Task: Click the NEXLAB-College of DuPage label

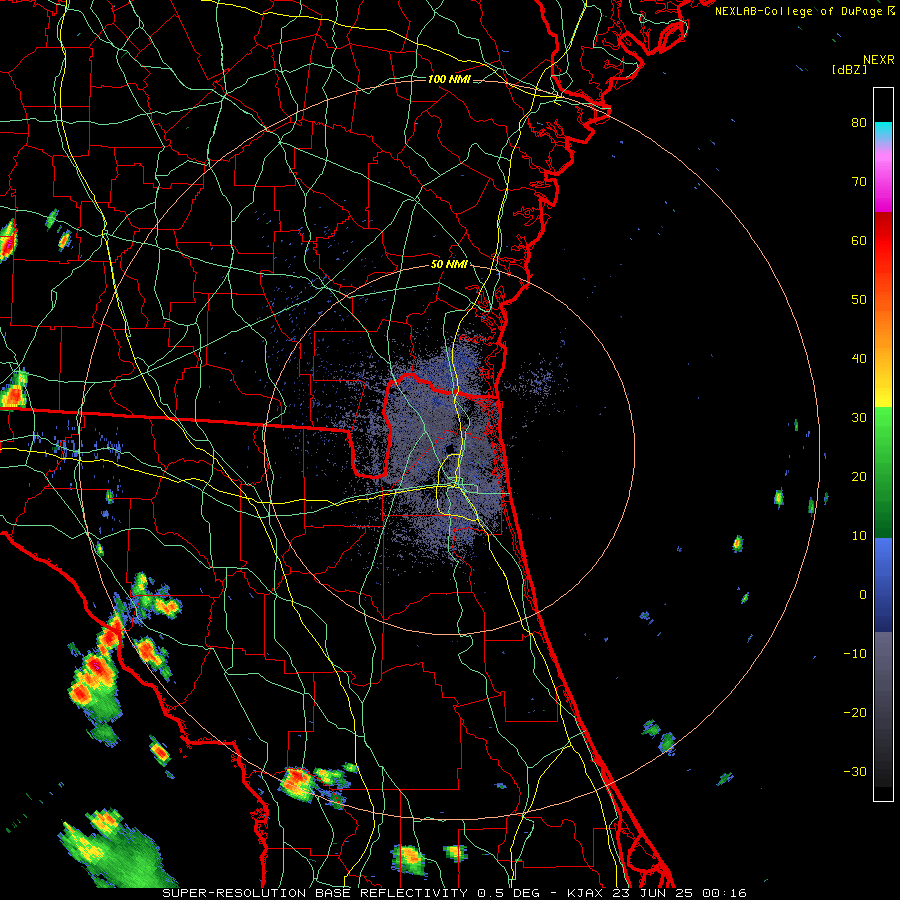Action: (x=804, y=11)
